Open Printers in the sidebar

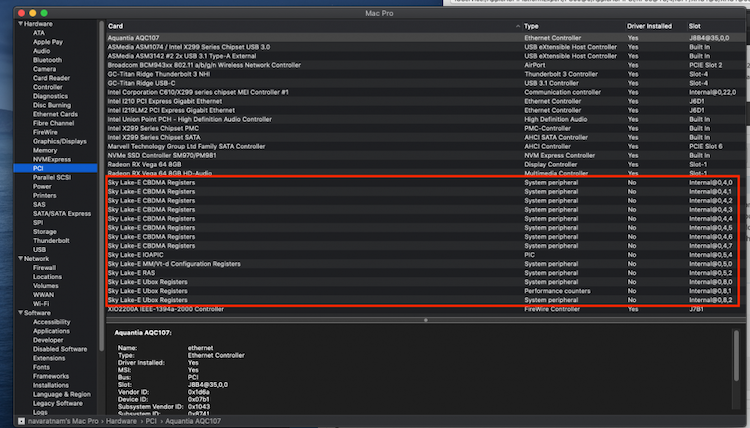click(x=44, y=196)
